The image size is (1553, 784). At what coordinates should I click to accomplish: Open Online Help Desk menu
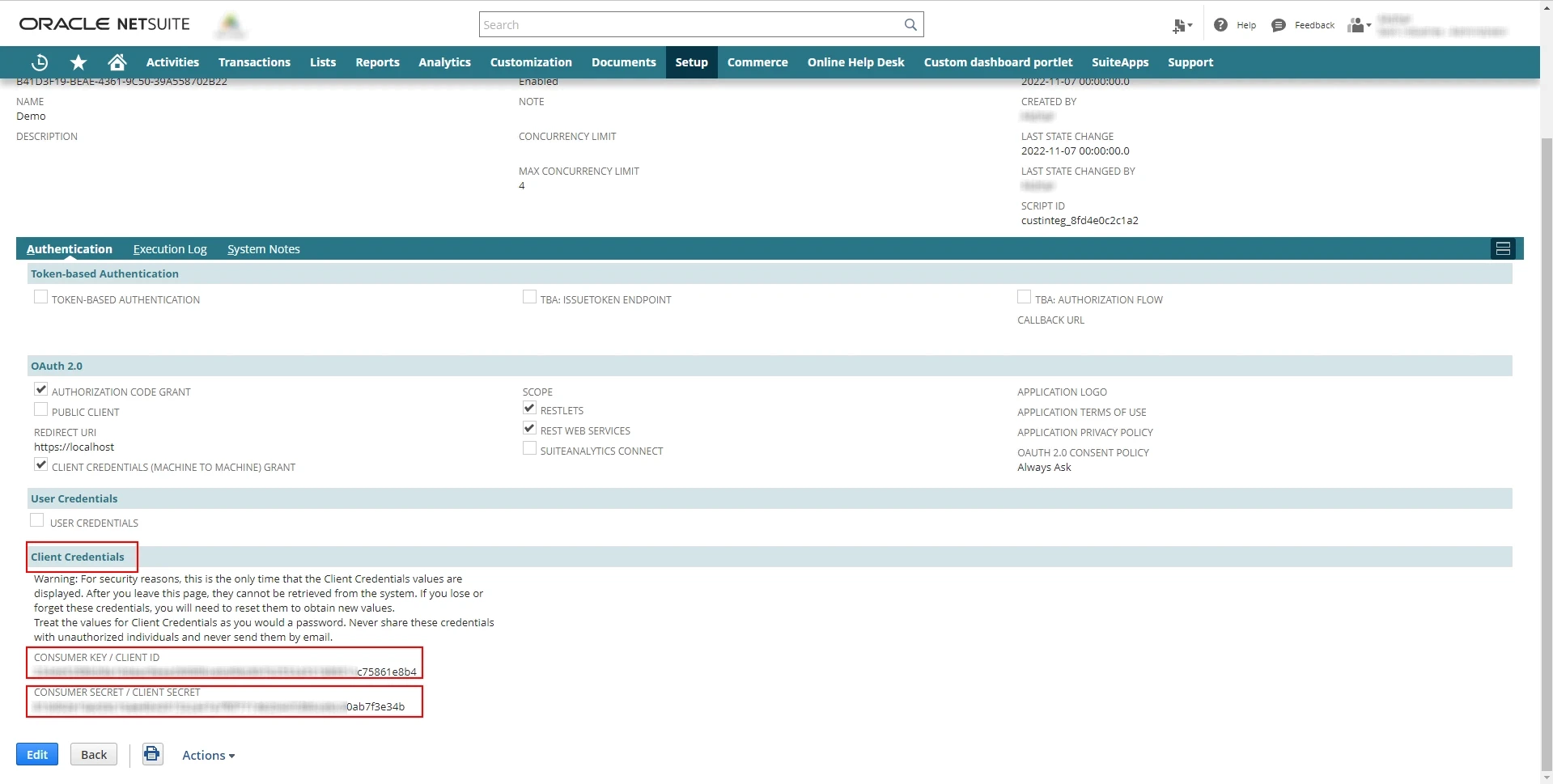855,62
